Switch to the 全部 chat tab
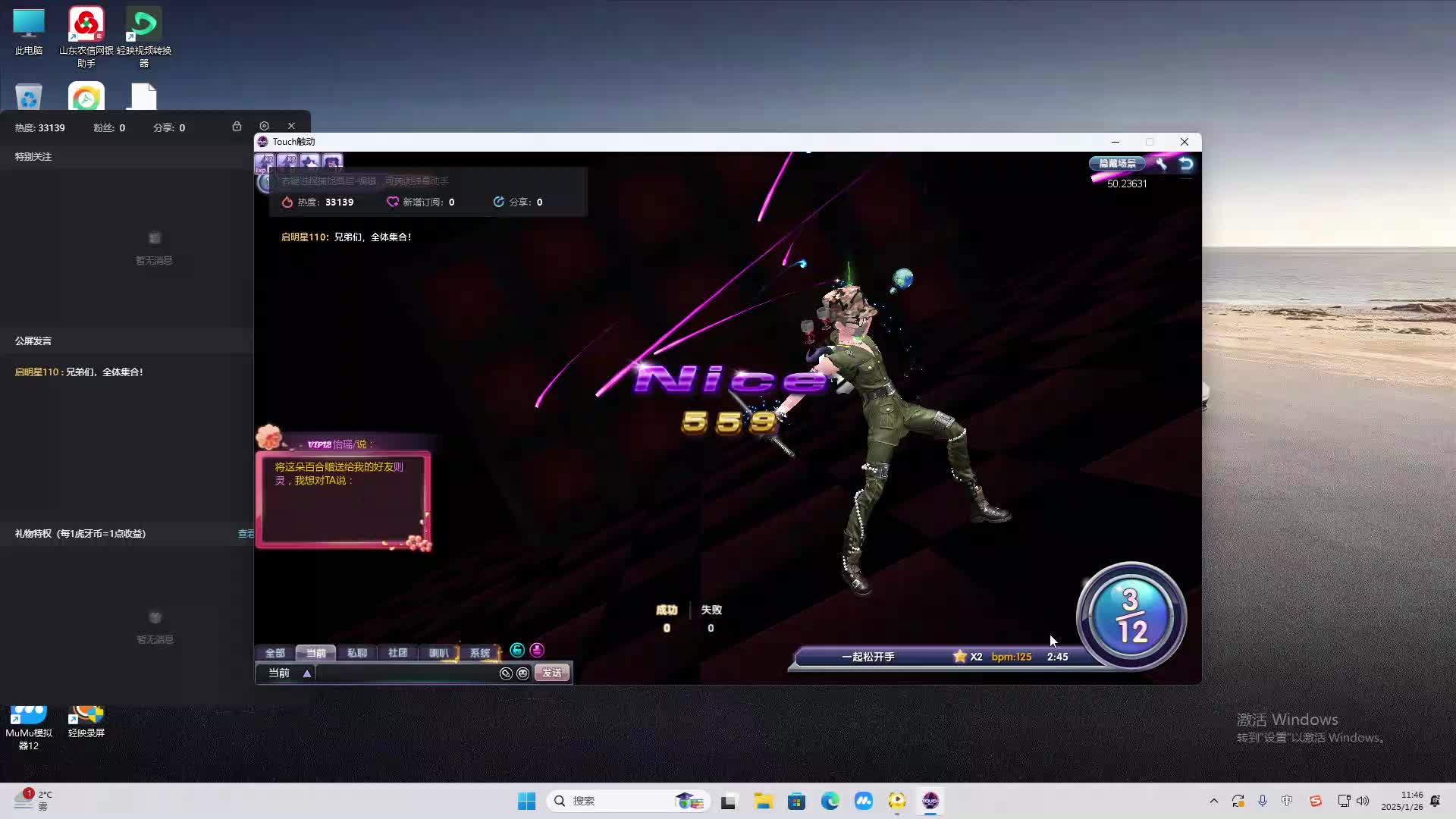The height and width of the screenshot is (819, 1456). 275,653
